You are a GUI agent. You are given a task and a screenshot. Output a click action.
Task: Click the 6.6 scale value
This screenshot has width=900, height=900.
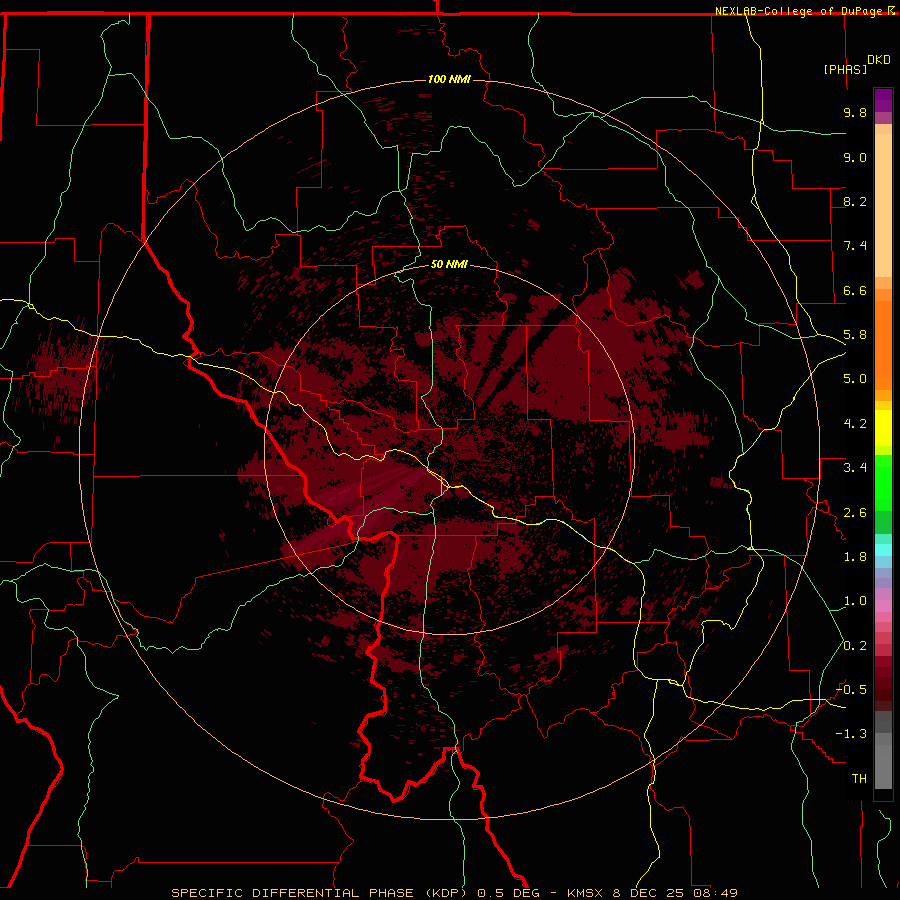coord(855,290)
